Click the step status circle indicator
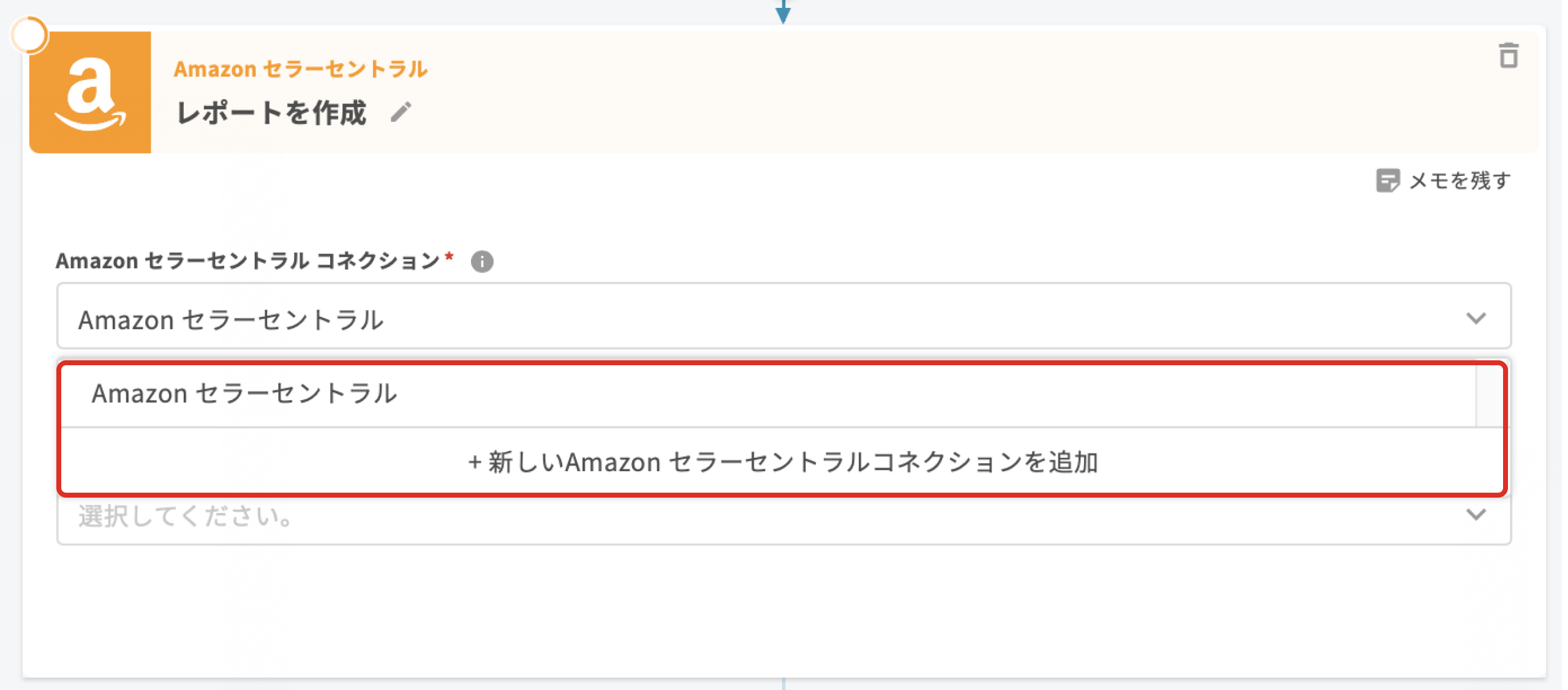Screen dimensions: 1568x690 29,35
